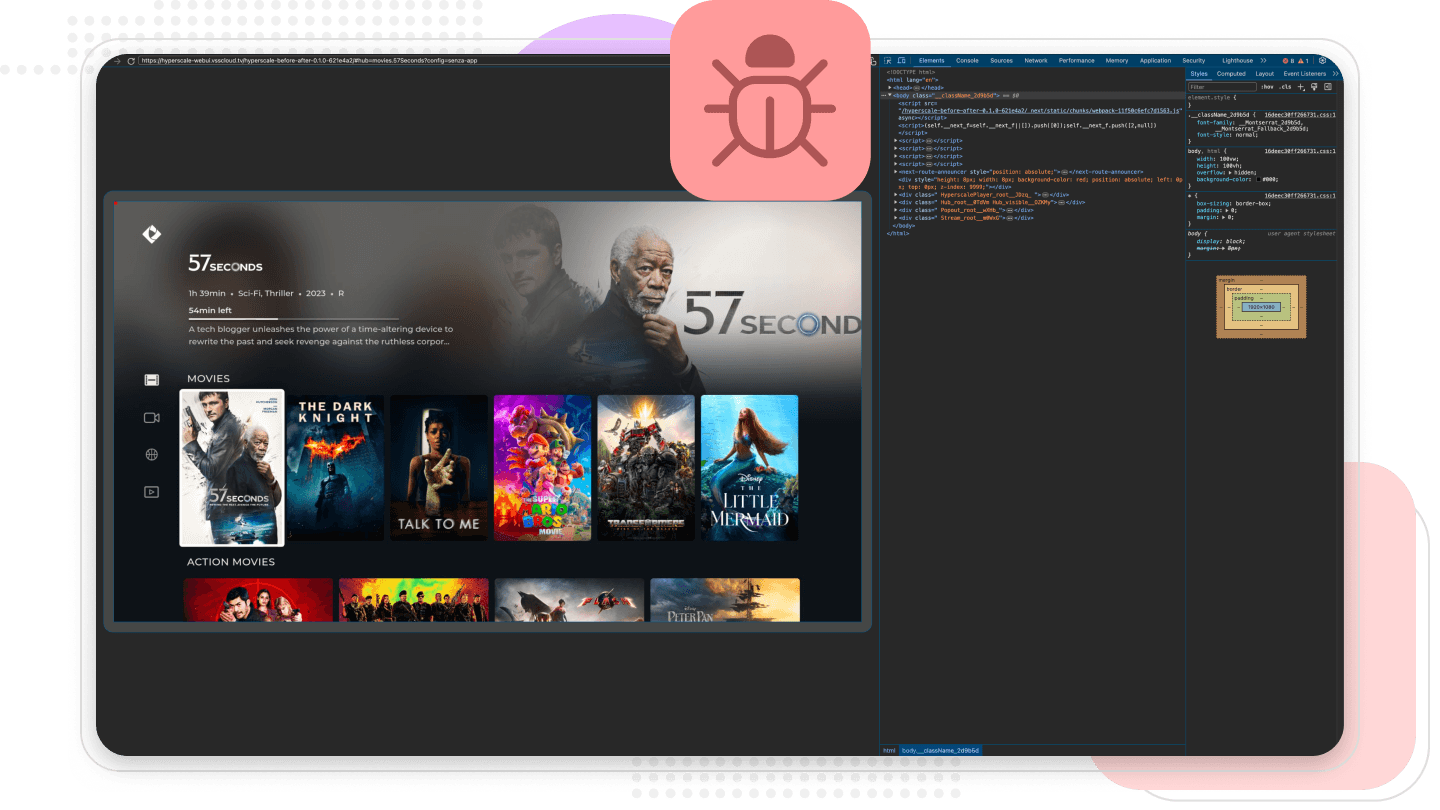
Task: Click the 'font-style: normal' declaration
Action: 1225,135
